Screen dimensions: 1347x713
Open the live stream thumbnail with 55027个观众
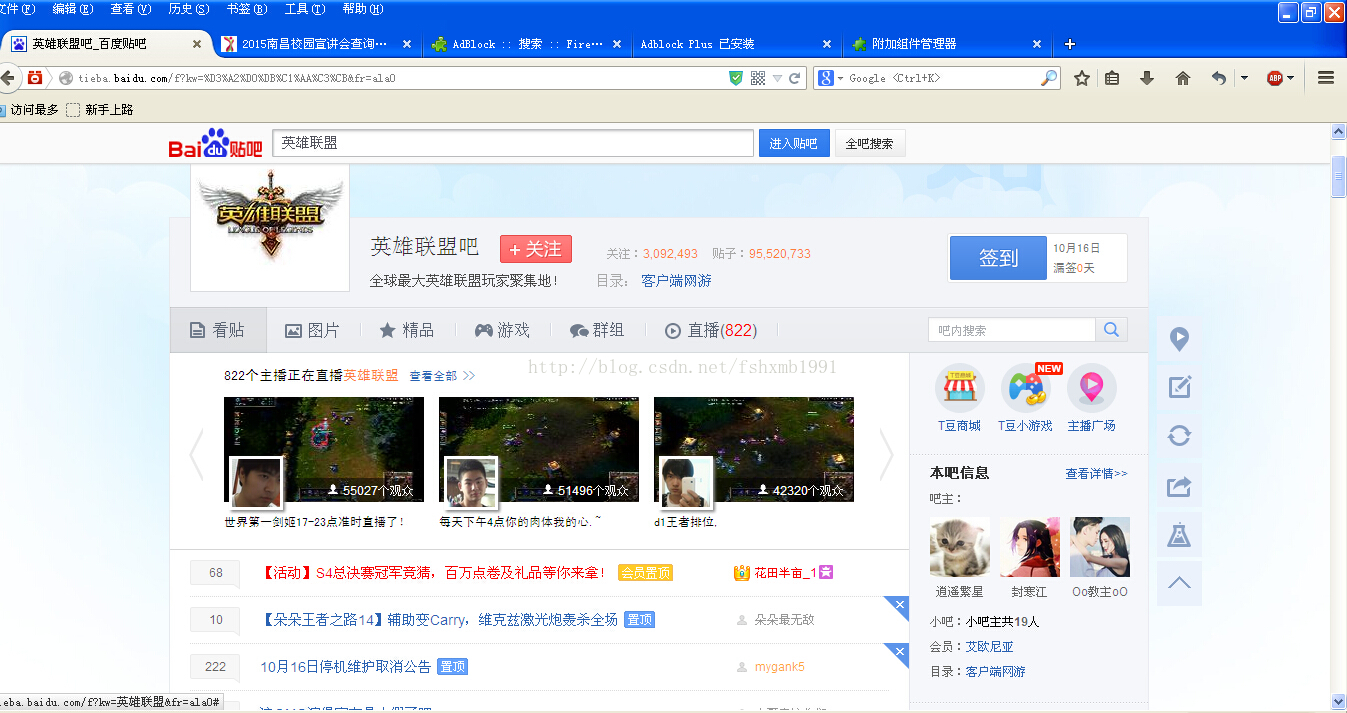[x=324, y=449]
